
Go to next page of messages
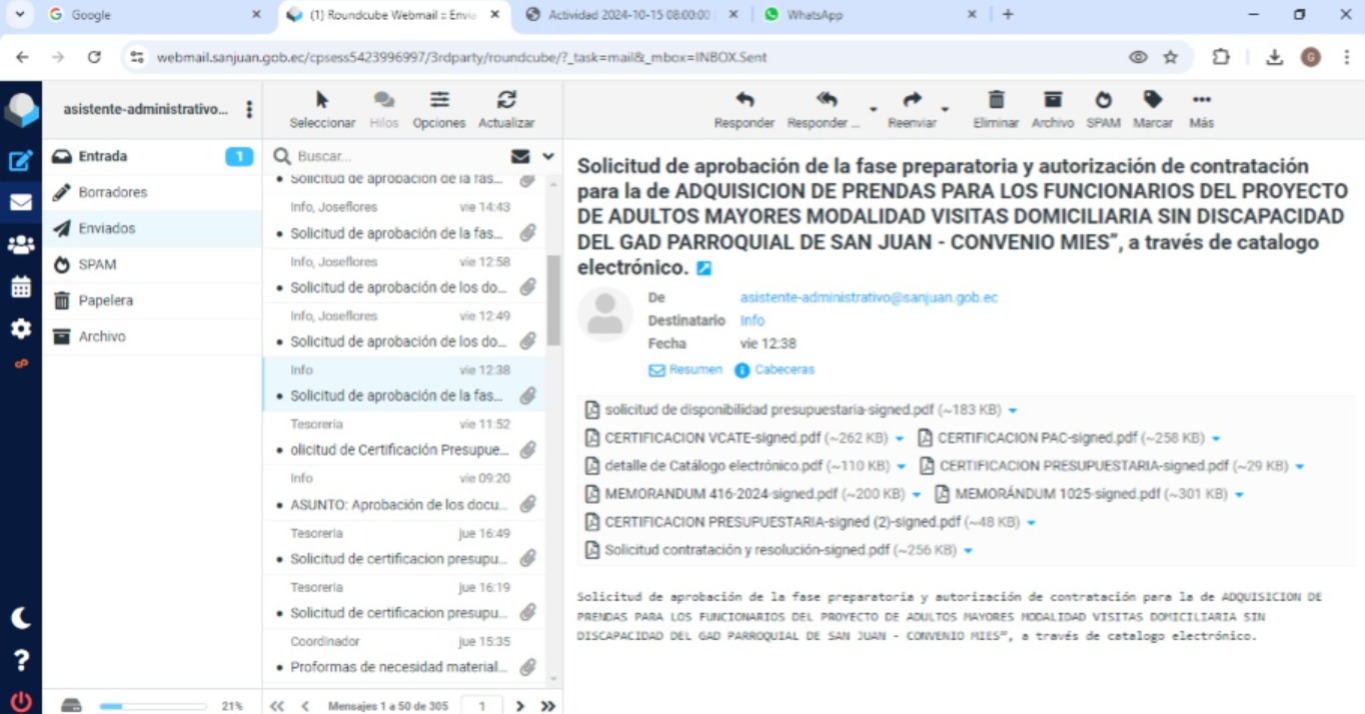pos(520,706)
